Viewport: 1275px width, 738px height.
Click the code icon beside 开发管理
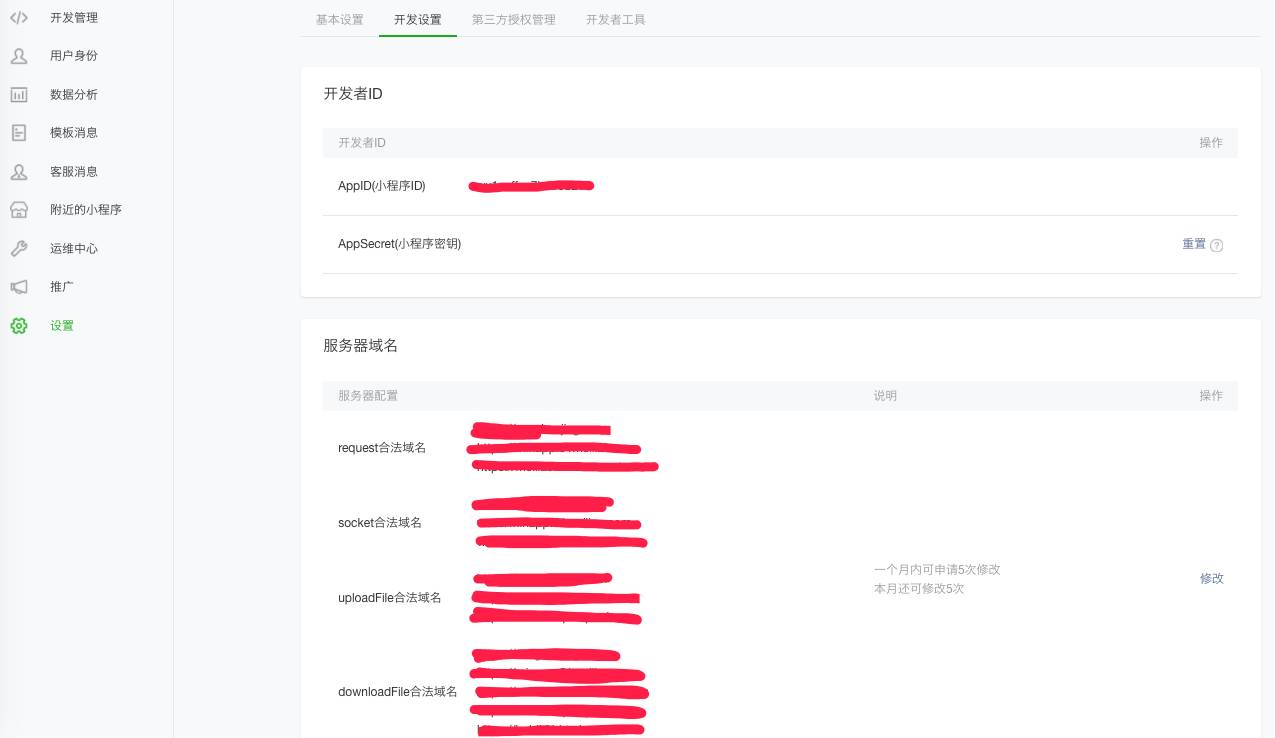click(x=19, y=17)
